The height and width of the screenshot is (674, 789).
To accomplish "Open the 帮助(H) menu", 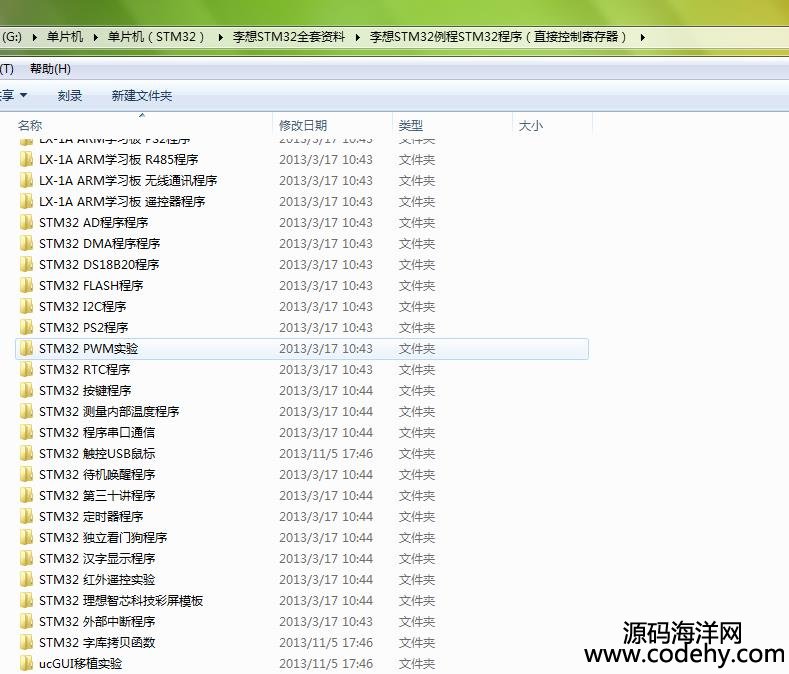I will (x=50, y=69).
